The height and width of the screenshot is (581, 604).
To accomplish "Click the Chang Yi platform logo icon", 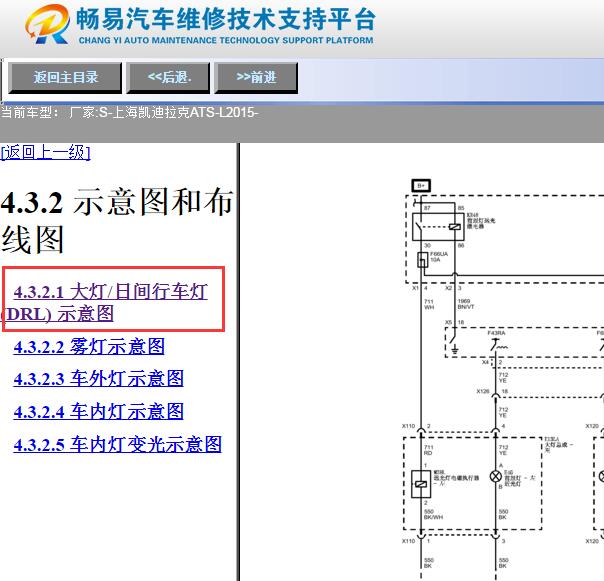I will 47,24.
